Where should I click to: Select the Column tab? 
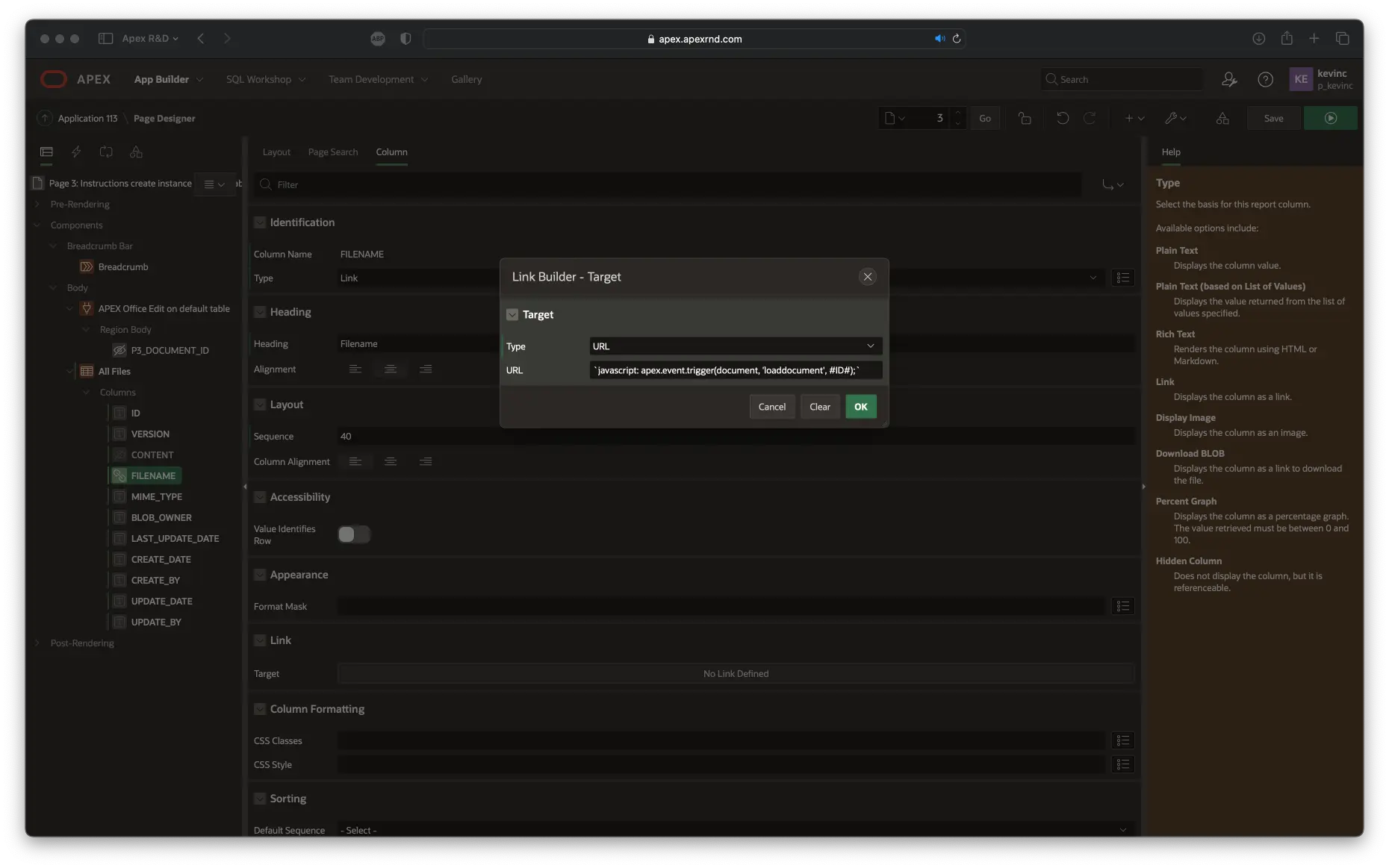[x=391, y=152]
